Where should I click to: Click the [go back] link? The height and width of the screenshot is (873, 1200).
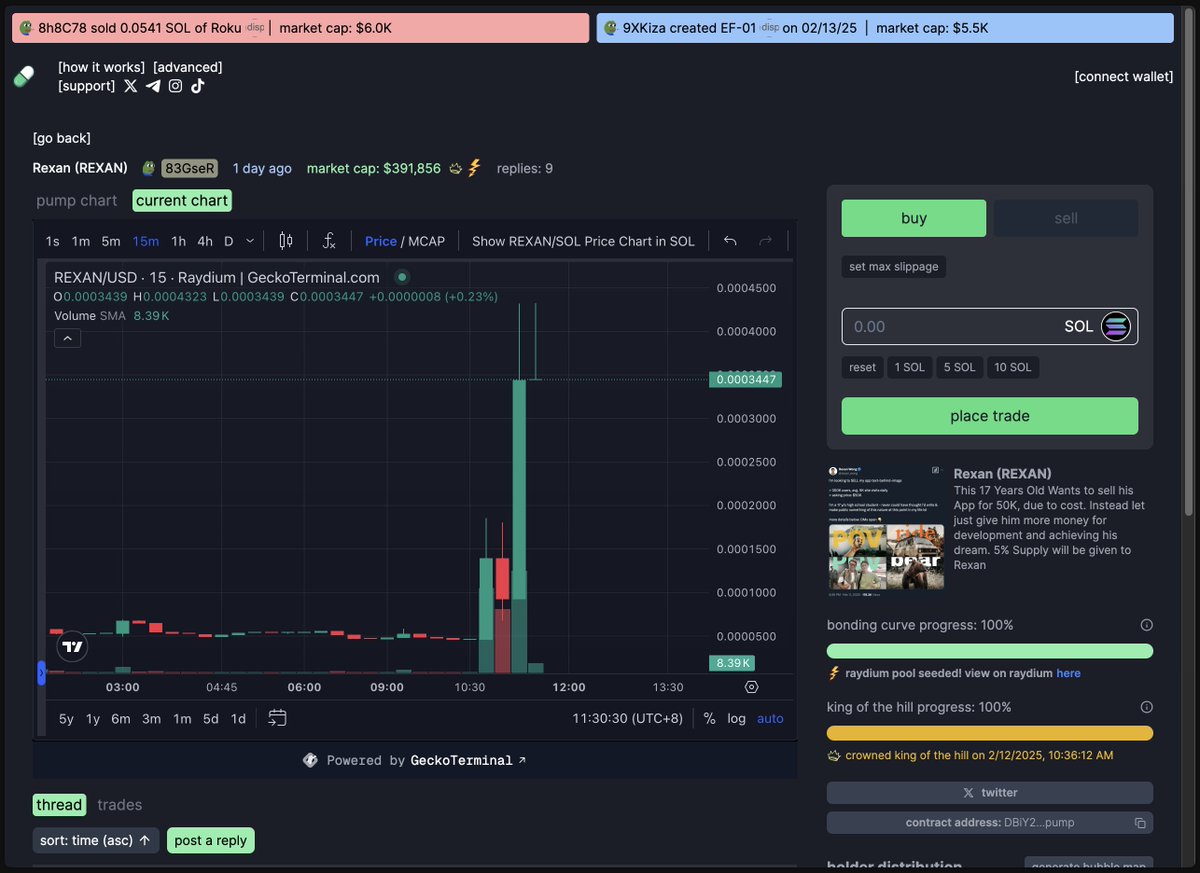click(x=62, y=138)
